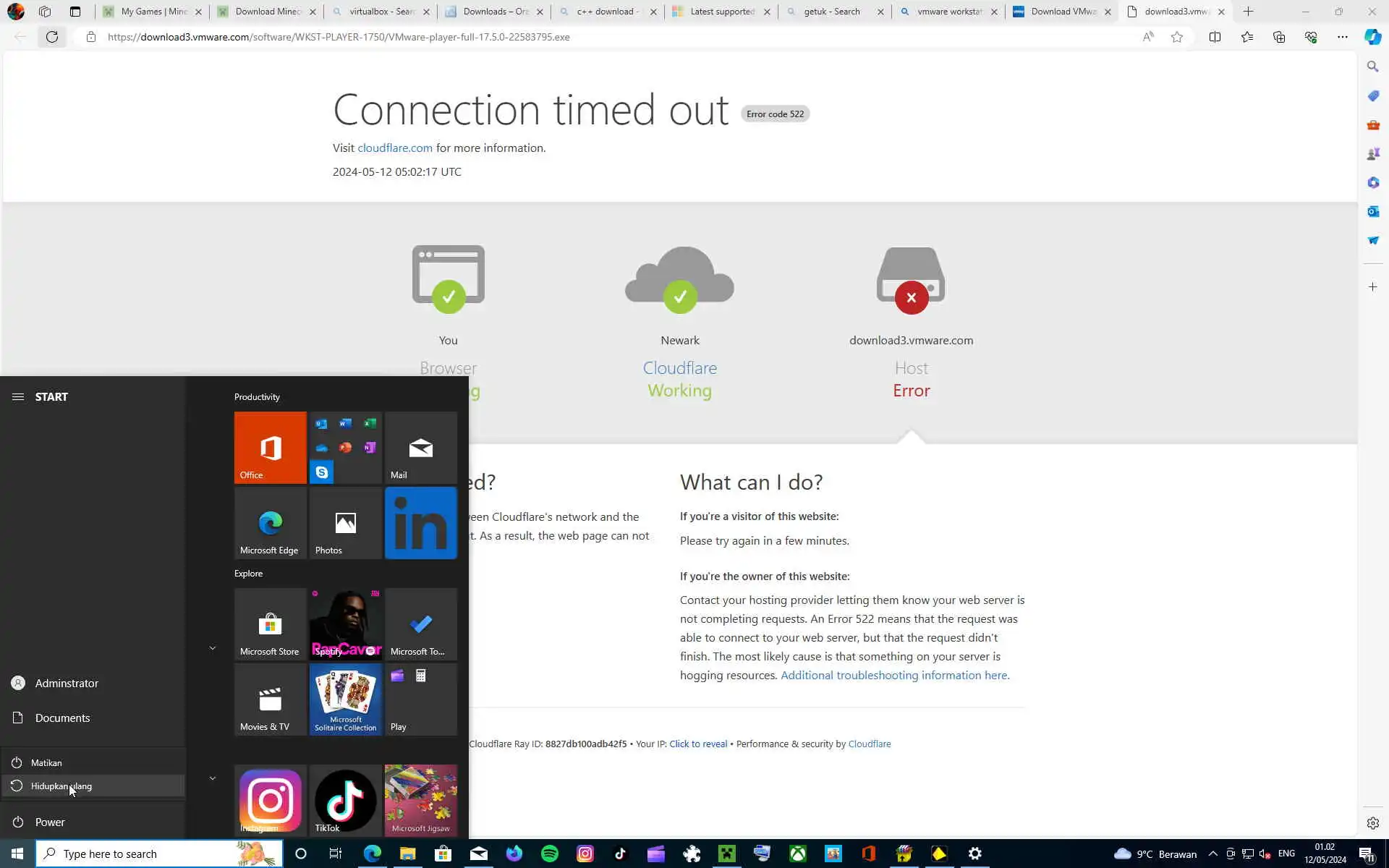Open Additional troubleshooting information link

click(x=894, y=675)
